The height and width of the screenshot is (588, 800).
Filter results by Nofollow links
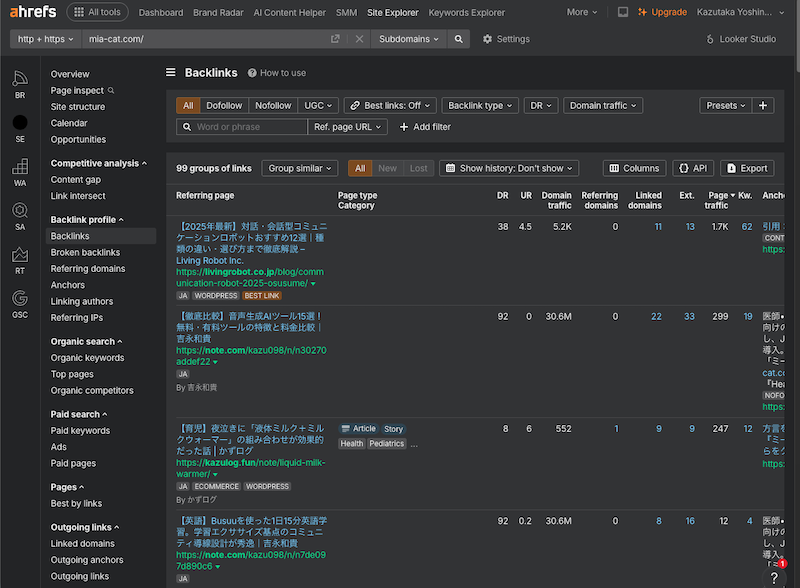[x=273, y=105]
